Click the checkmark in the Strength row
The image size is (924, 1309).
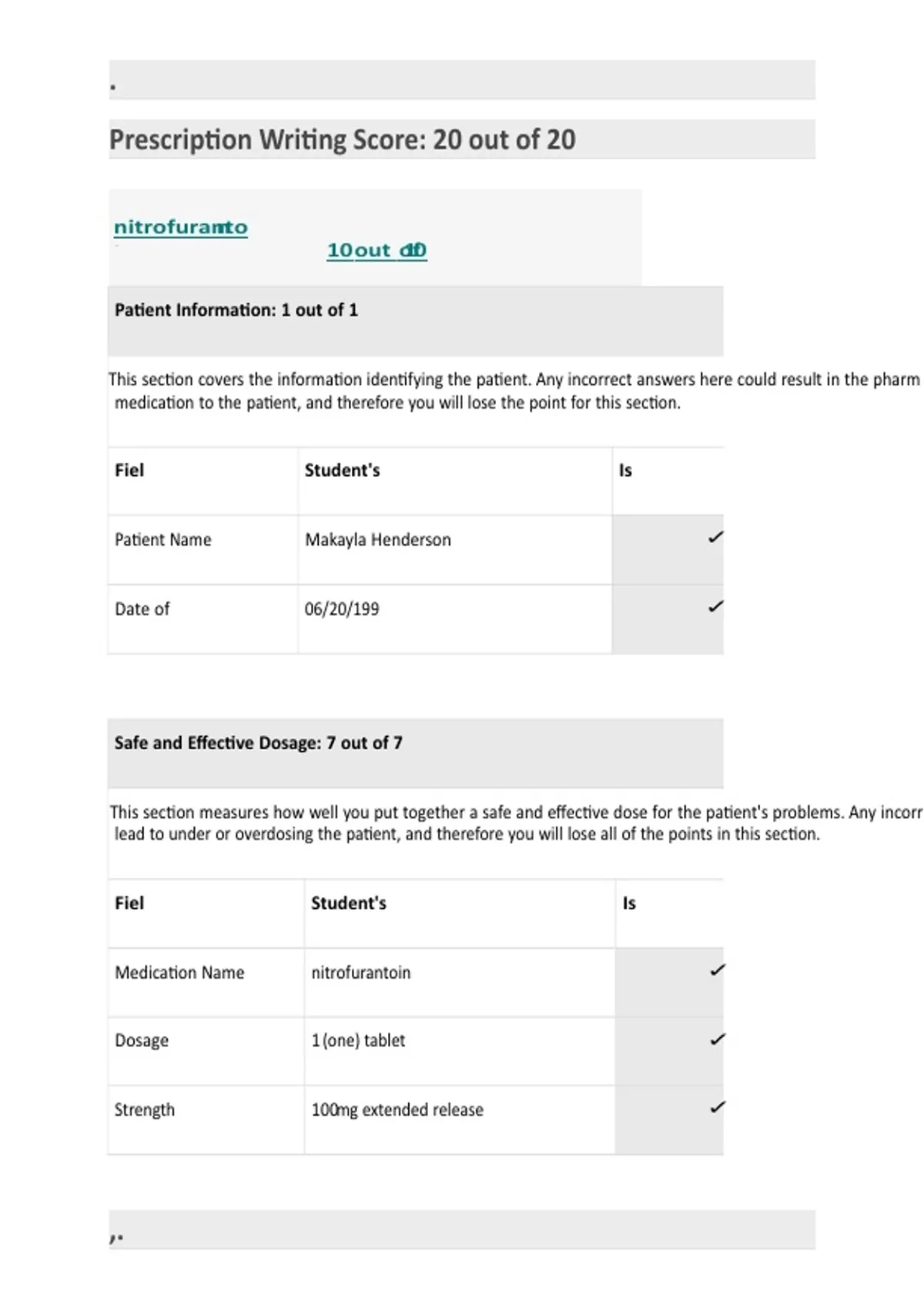(x=717, y=1107)
